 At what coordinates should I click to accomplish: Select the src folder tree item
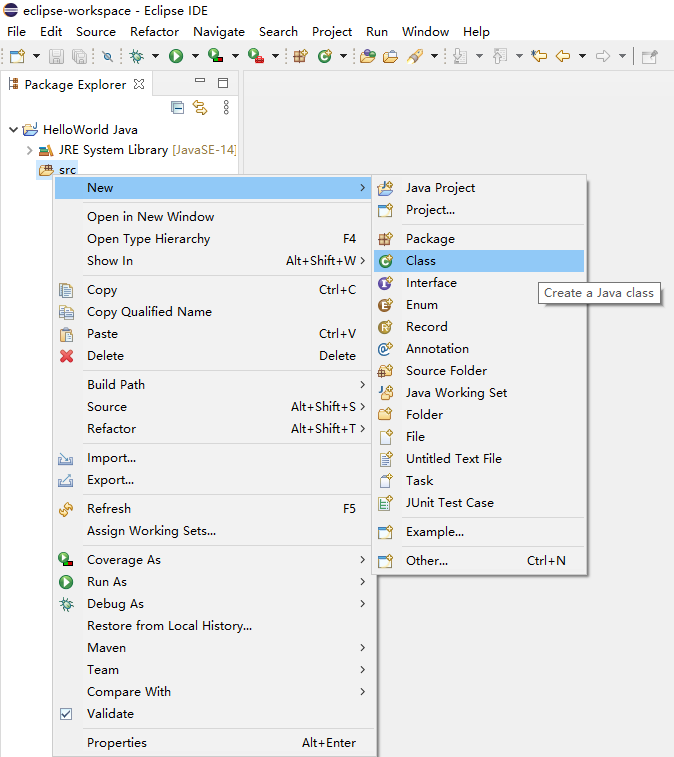click(x=57, y=170)
